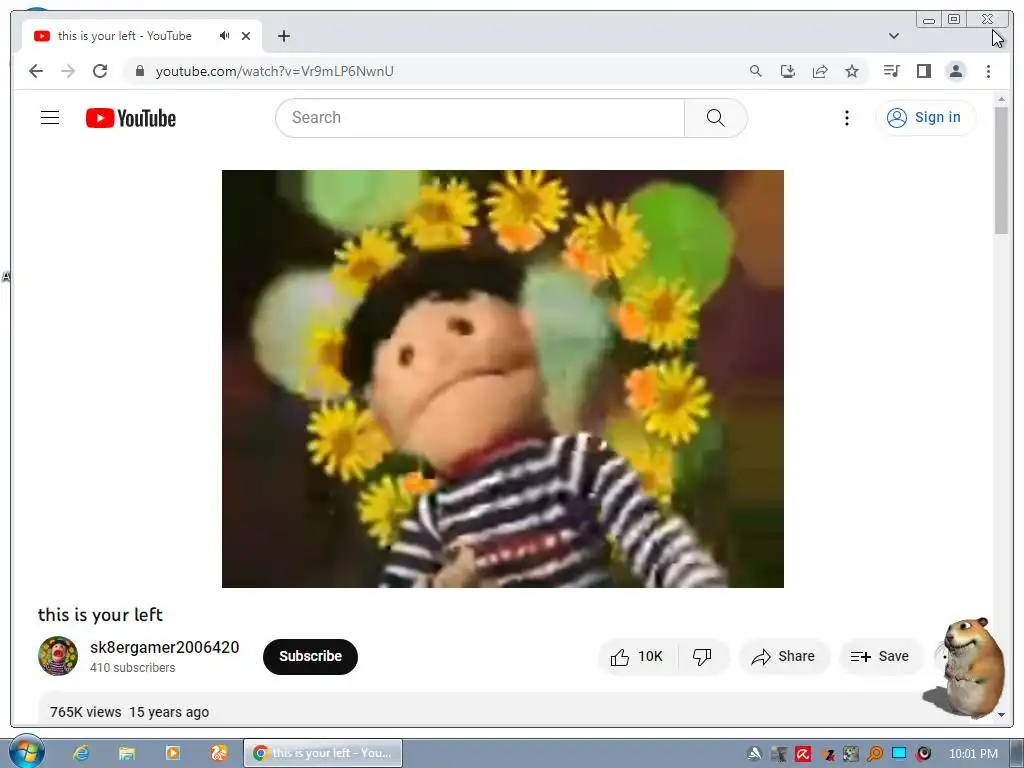Screen dimensions: 1024x768
Task: Open YouTube settings three-dot menu
Action: click(846, 118)
